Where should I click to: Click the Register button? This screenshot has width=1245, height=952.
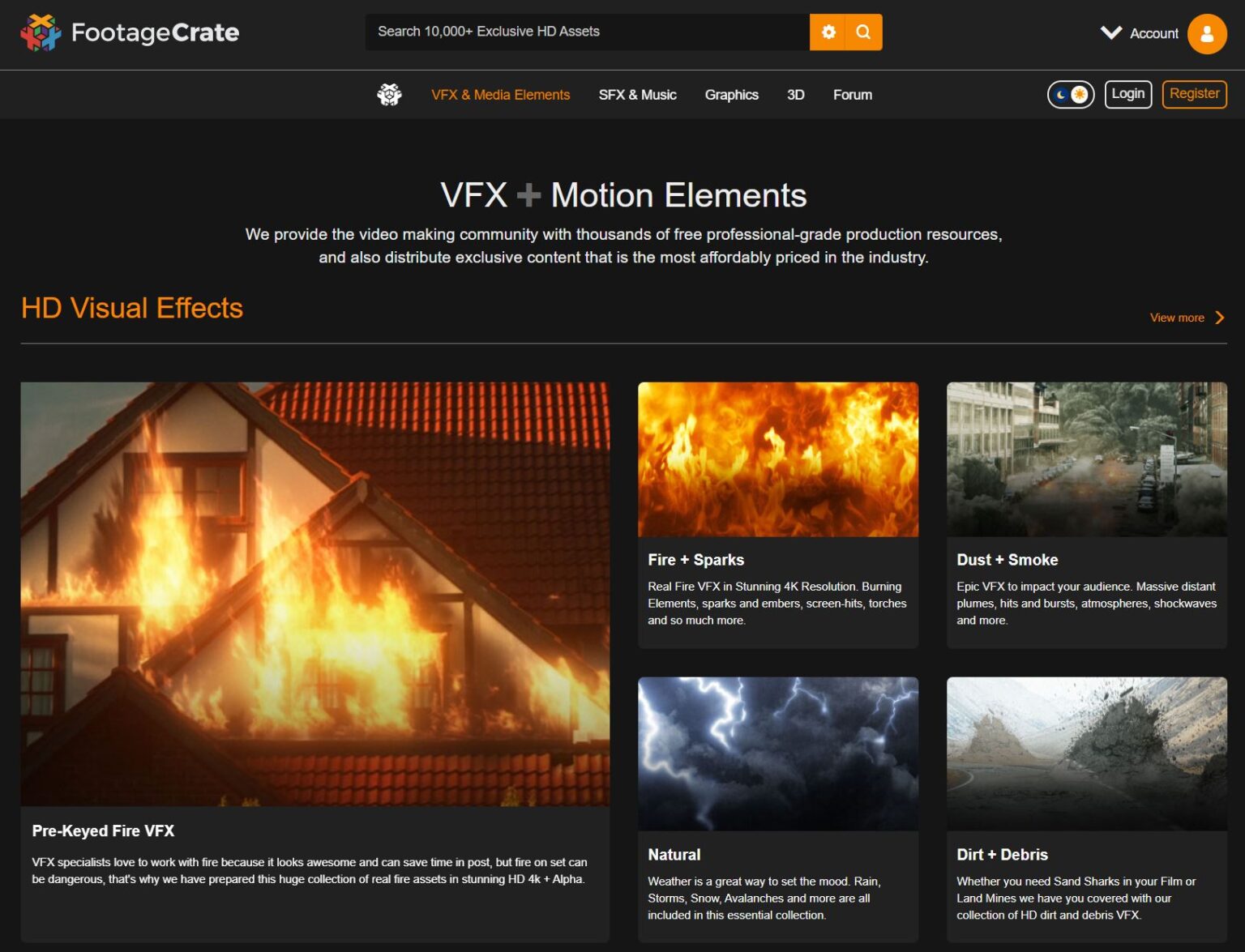[x=1194, y=94]
